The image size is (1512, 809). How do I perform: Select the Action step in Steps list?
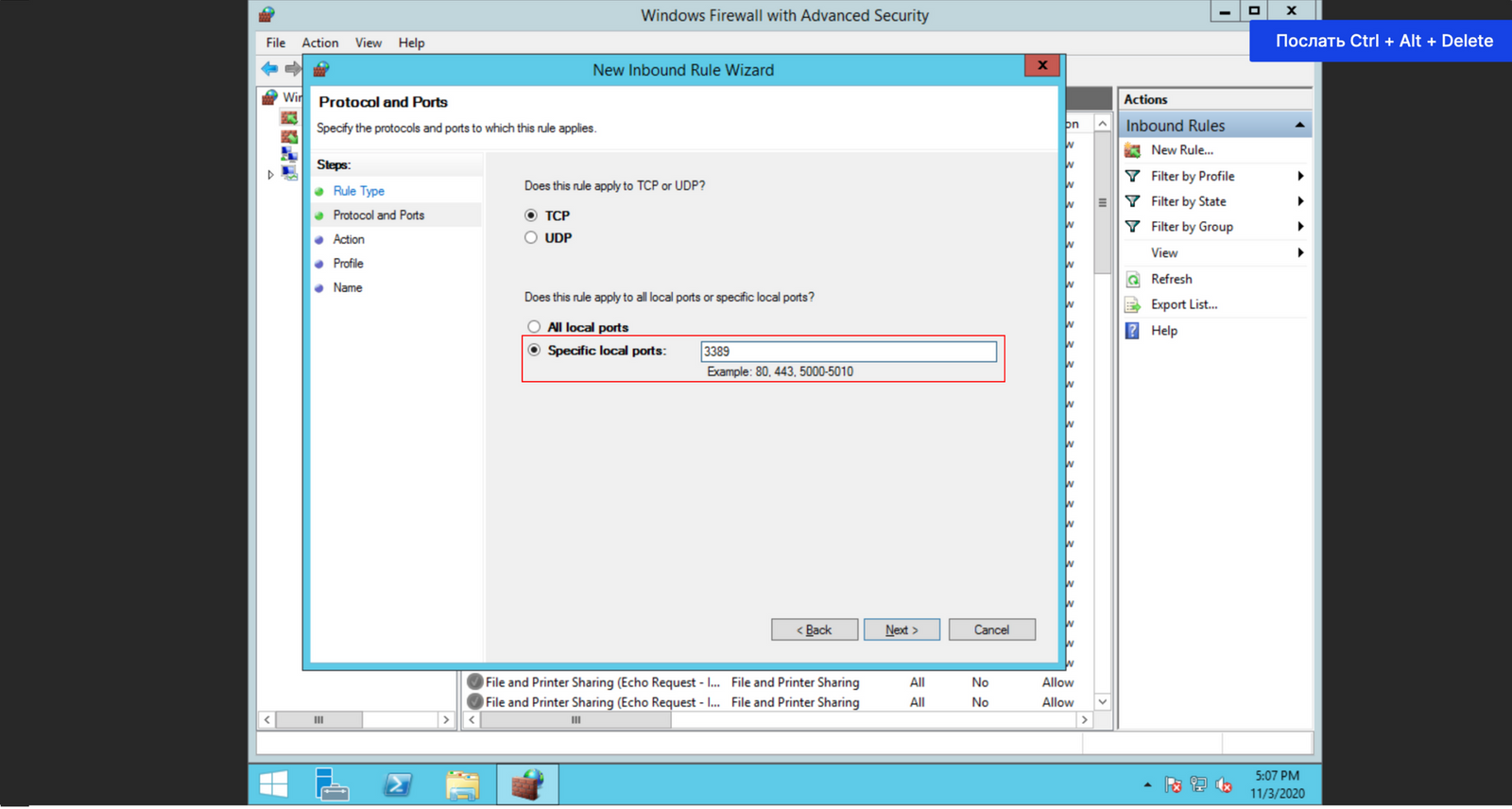pyautogui.click(x=349, y=239)
